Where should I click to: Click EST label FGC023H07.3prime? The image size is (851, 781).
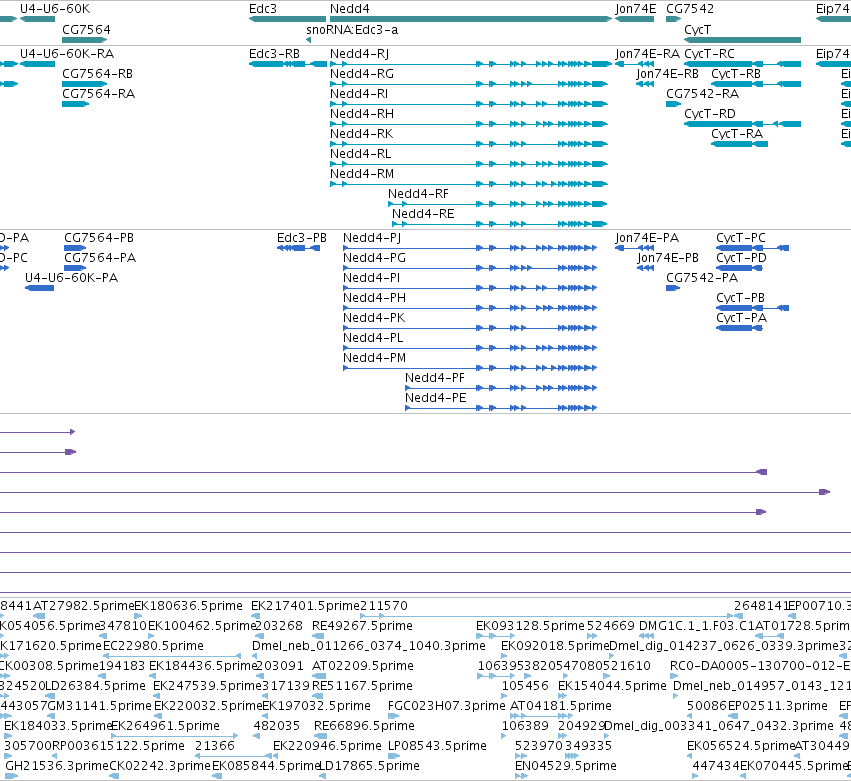tap(447, 706)
